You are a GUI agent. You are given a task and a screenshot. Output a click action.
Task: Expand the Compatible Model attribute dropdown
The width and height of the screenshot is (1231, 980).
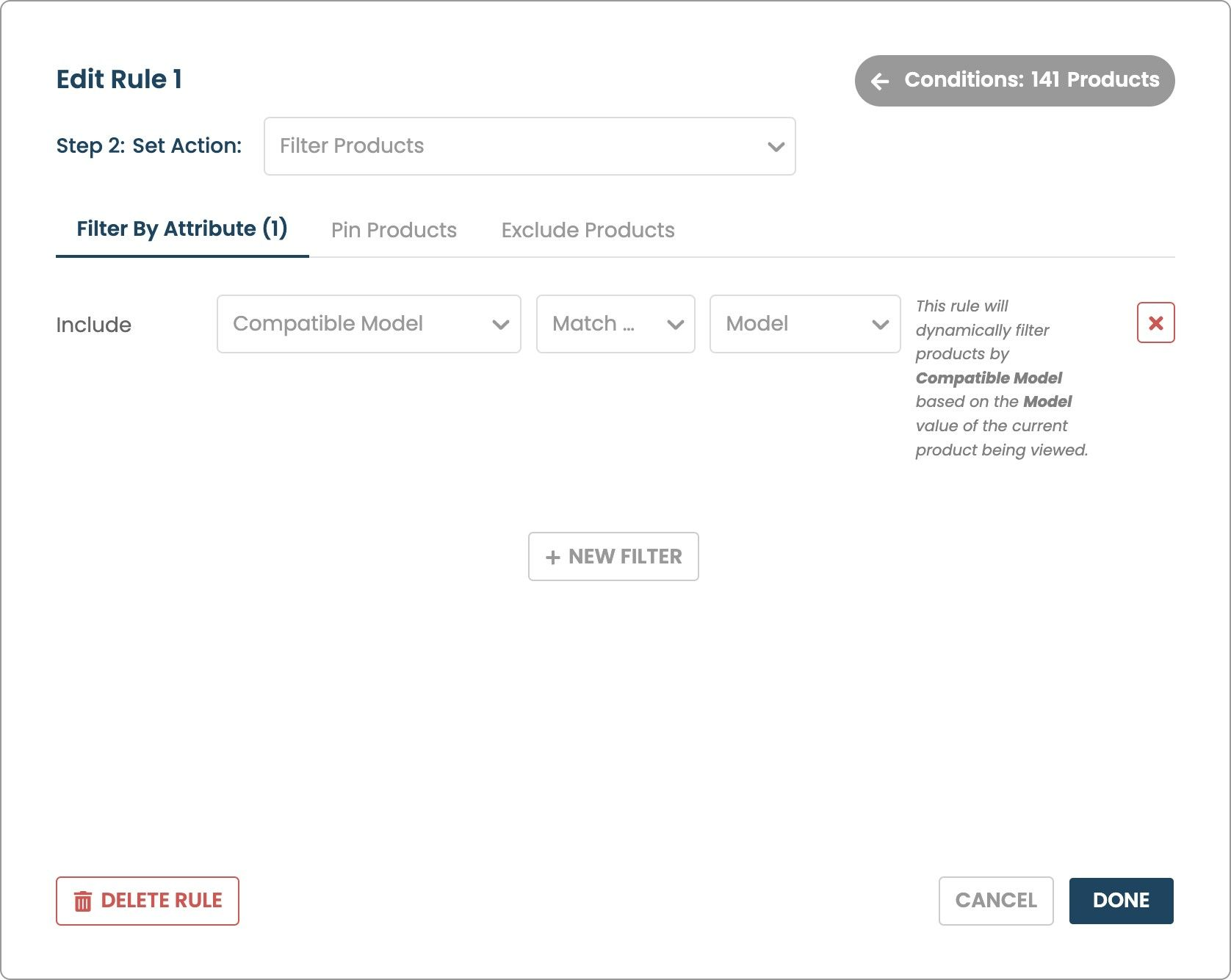(353, 324)
